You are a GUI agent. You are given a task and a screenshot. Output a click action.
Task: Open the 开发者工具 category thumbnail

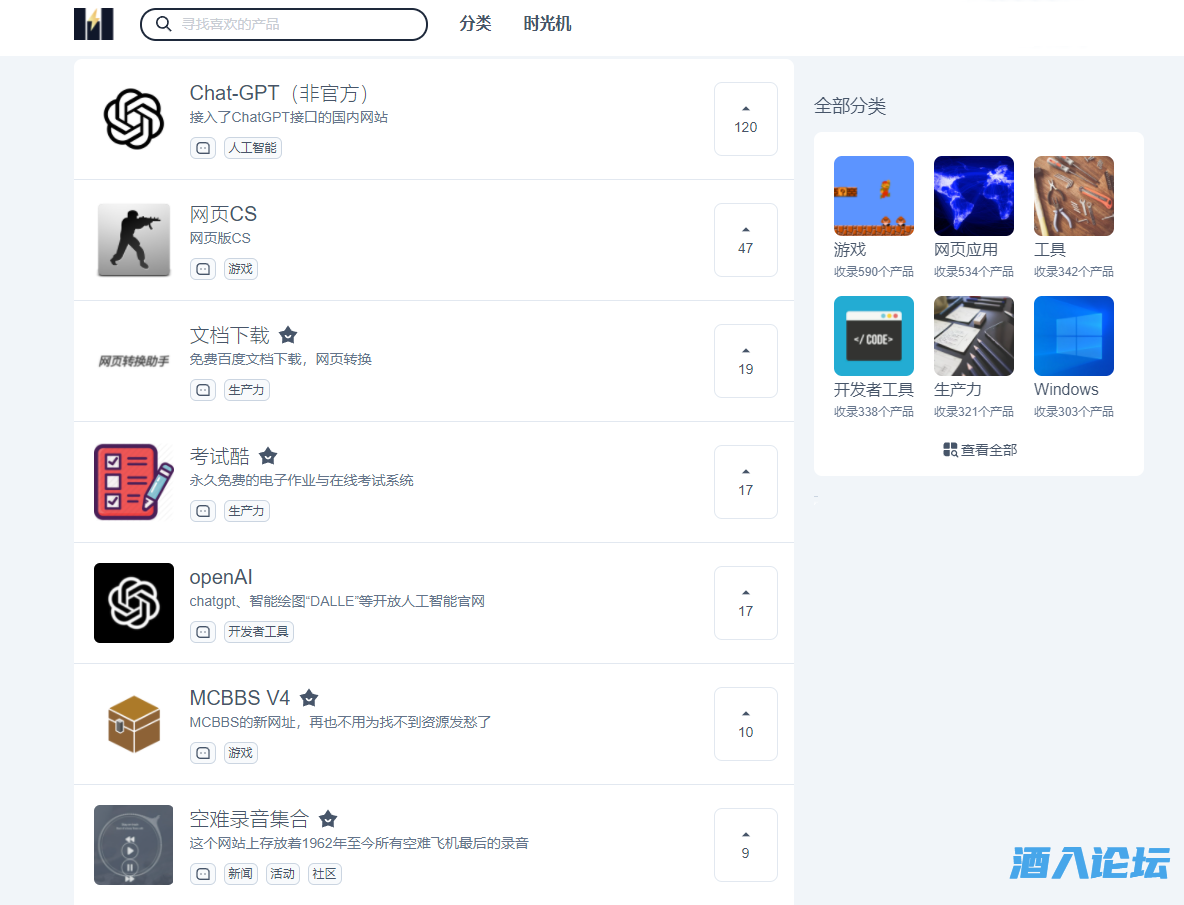pyautogui.click(x=874, y=336)
